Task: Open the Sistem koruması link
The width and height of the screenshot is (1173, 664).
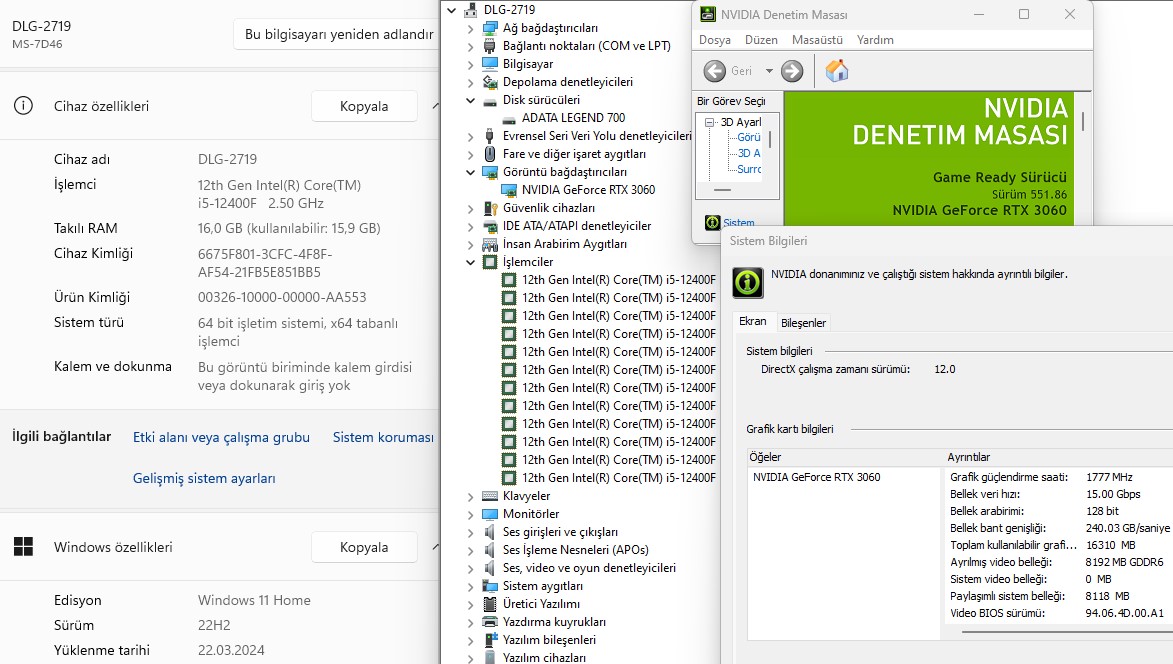Action: coord(383,437)
